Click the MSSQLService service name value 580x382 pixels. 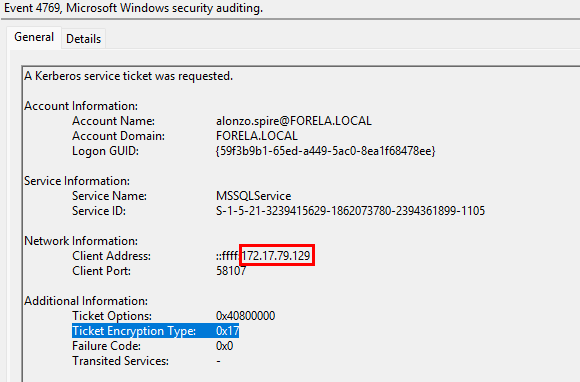(x=253, y=196)
